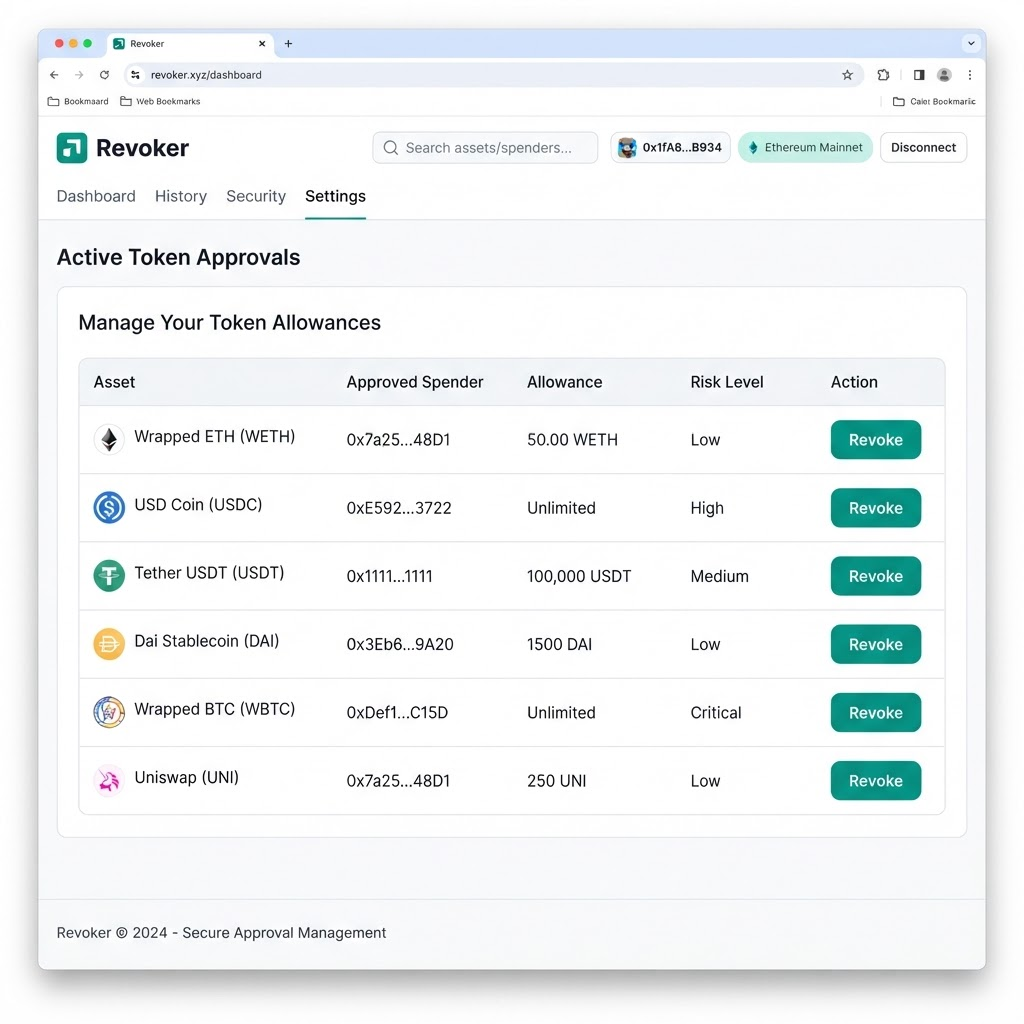
Task: Bookmark this page with the star icon
Action: click(x=847, y=75)
